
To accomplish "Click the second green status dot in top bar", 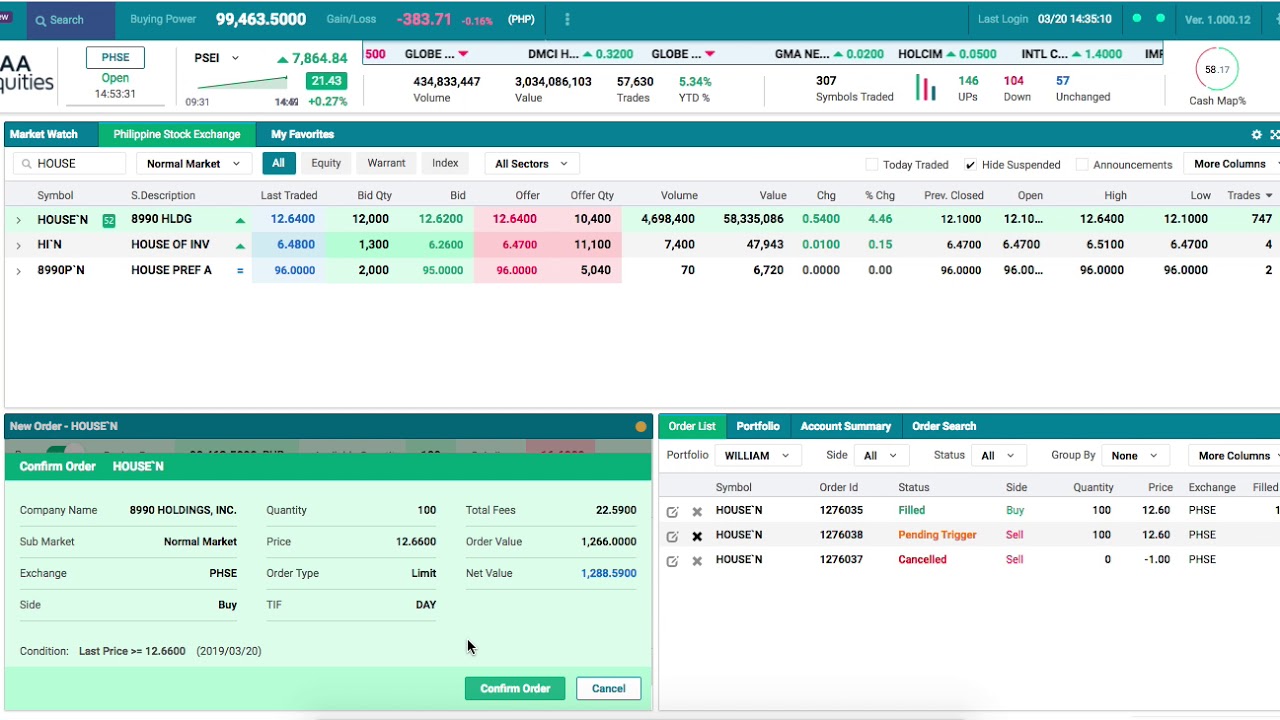I will pyautogui.click(x=1160, y=18).
